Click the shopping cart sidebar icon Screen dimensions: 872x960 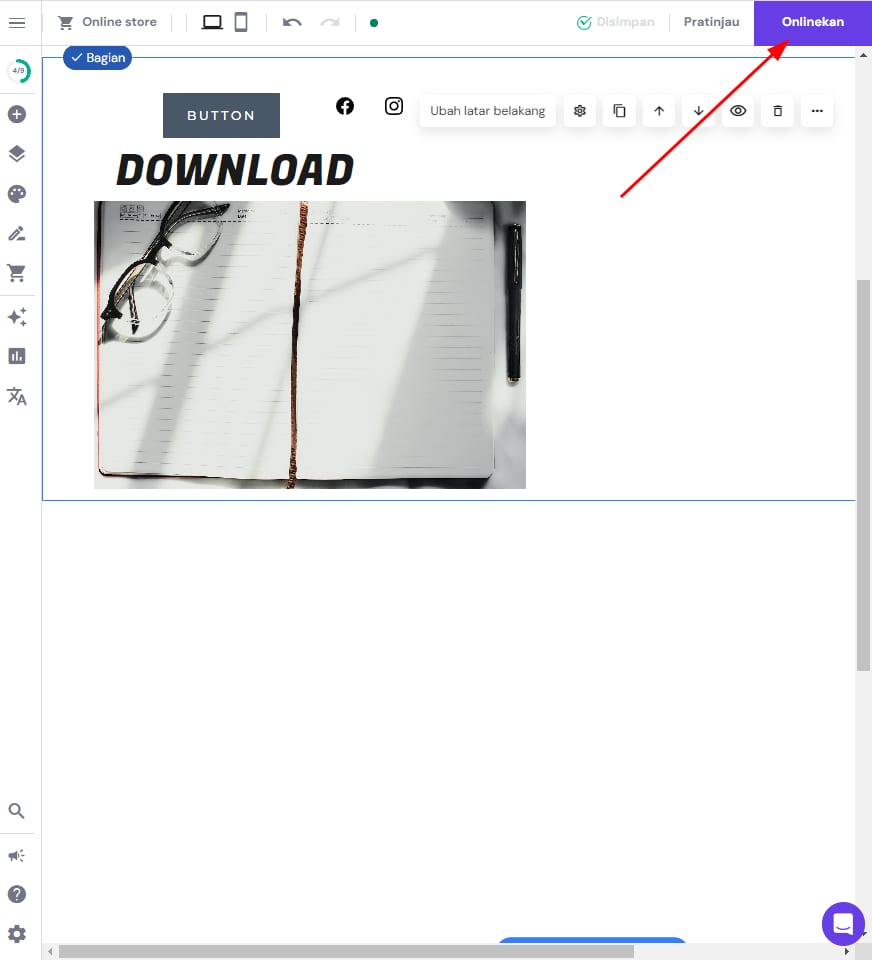click(17, 273)
